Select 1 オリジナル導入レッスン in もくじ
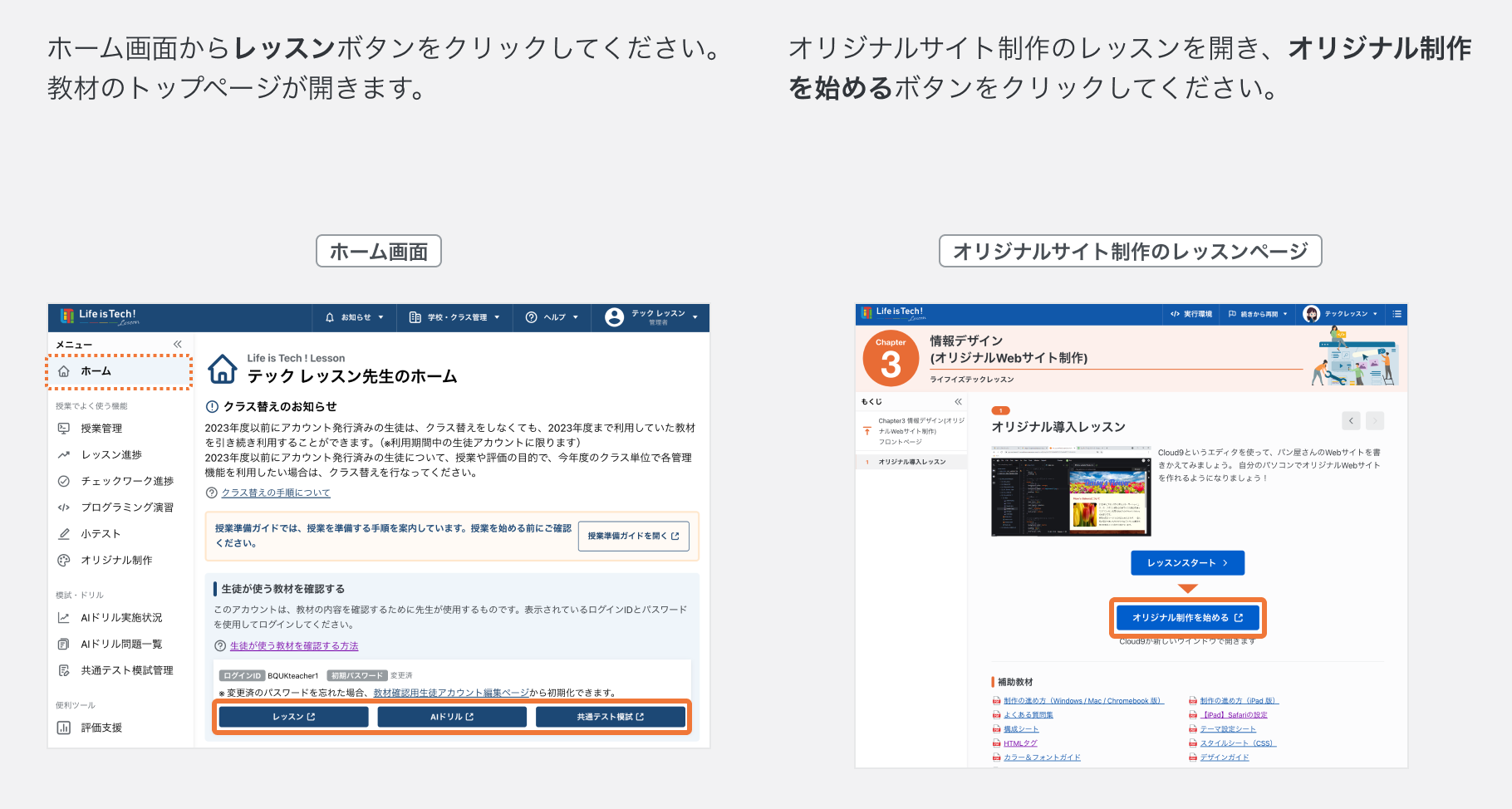1512x809 pixels. pyautogui.click(x=911, y=462)
